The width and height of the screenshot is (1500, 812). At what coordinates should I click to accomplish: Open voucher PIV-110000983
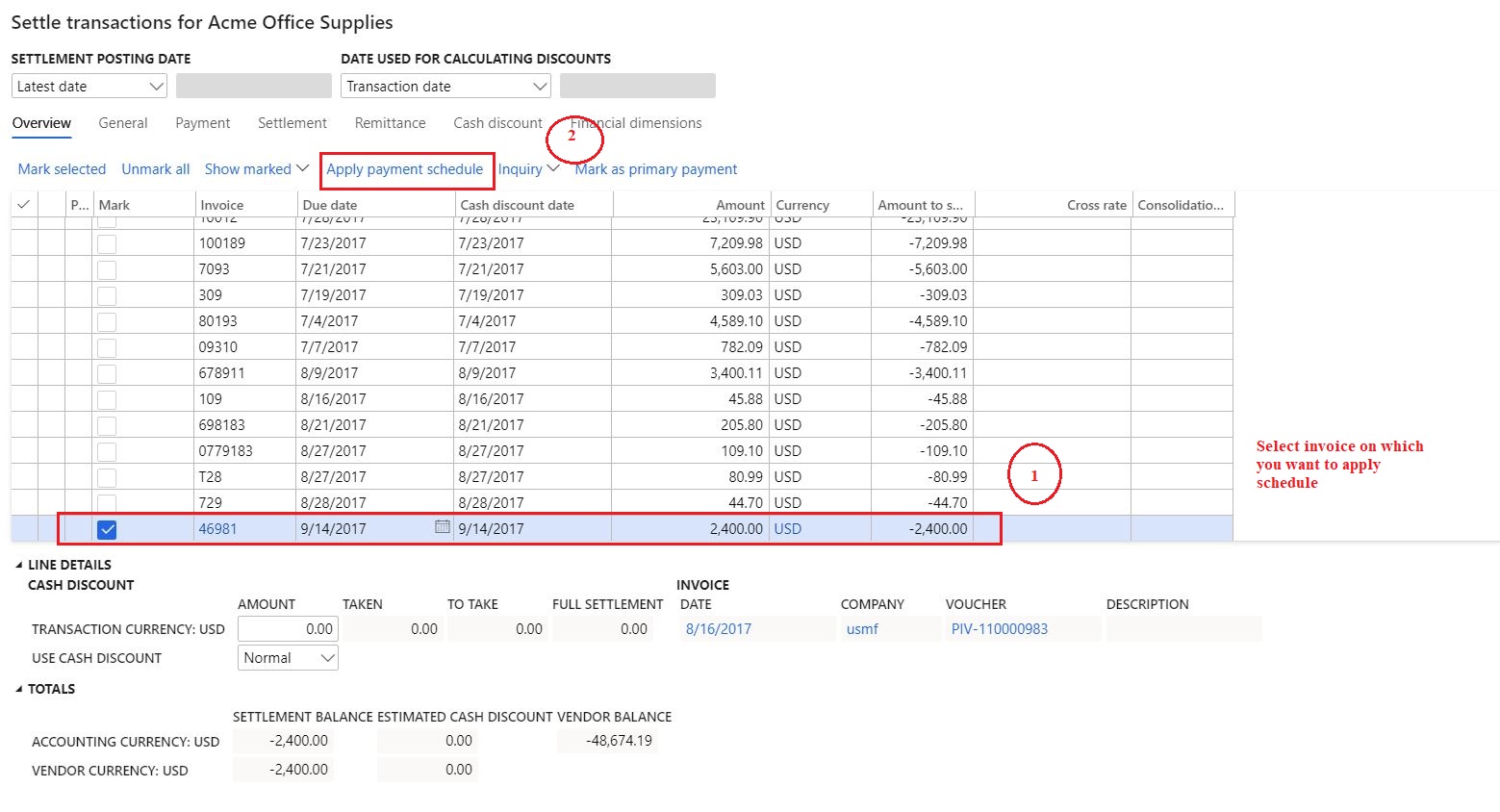click(x=999, y=628)
